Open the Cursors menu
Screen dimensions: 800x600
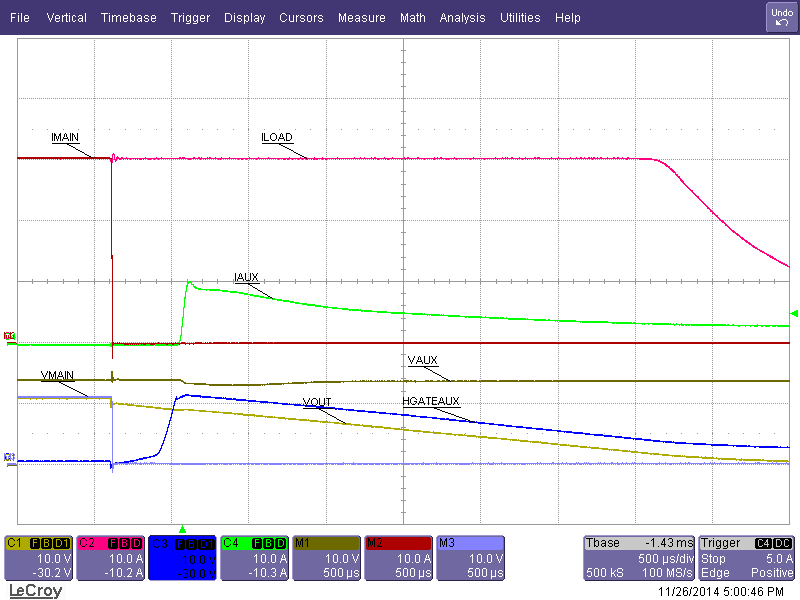(301, 17)
